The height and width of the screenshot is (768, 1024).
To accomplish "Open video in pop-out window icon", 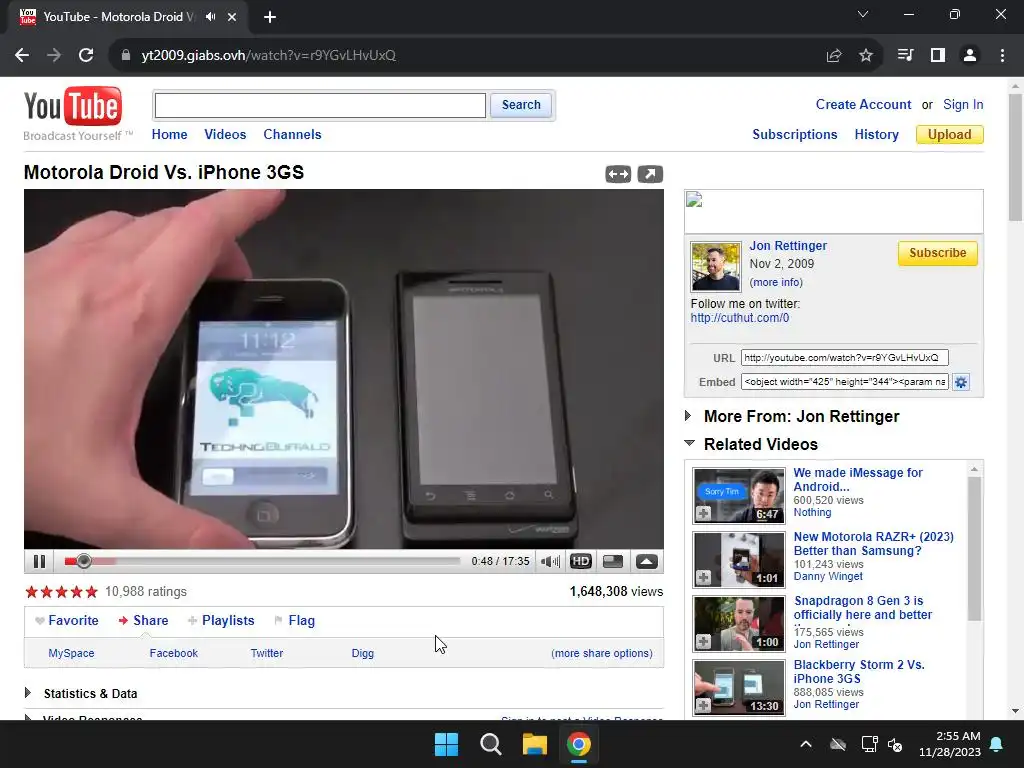I will point(650,174).
